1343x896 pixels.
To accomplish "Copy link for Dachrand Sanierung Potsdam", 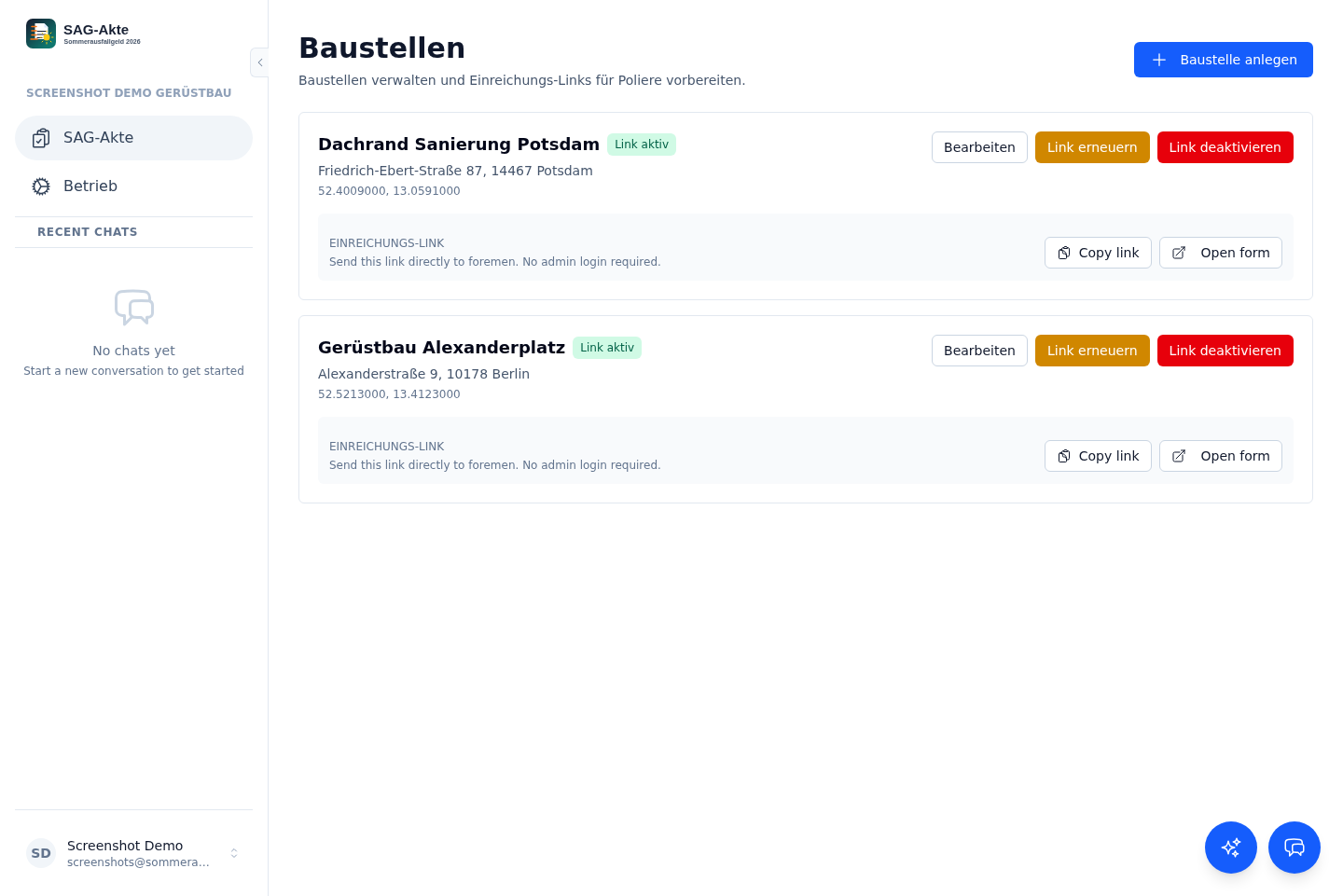I will [x=1098, y=253].
